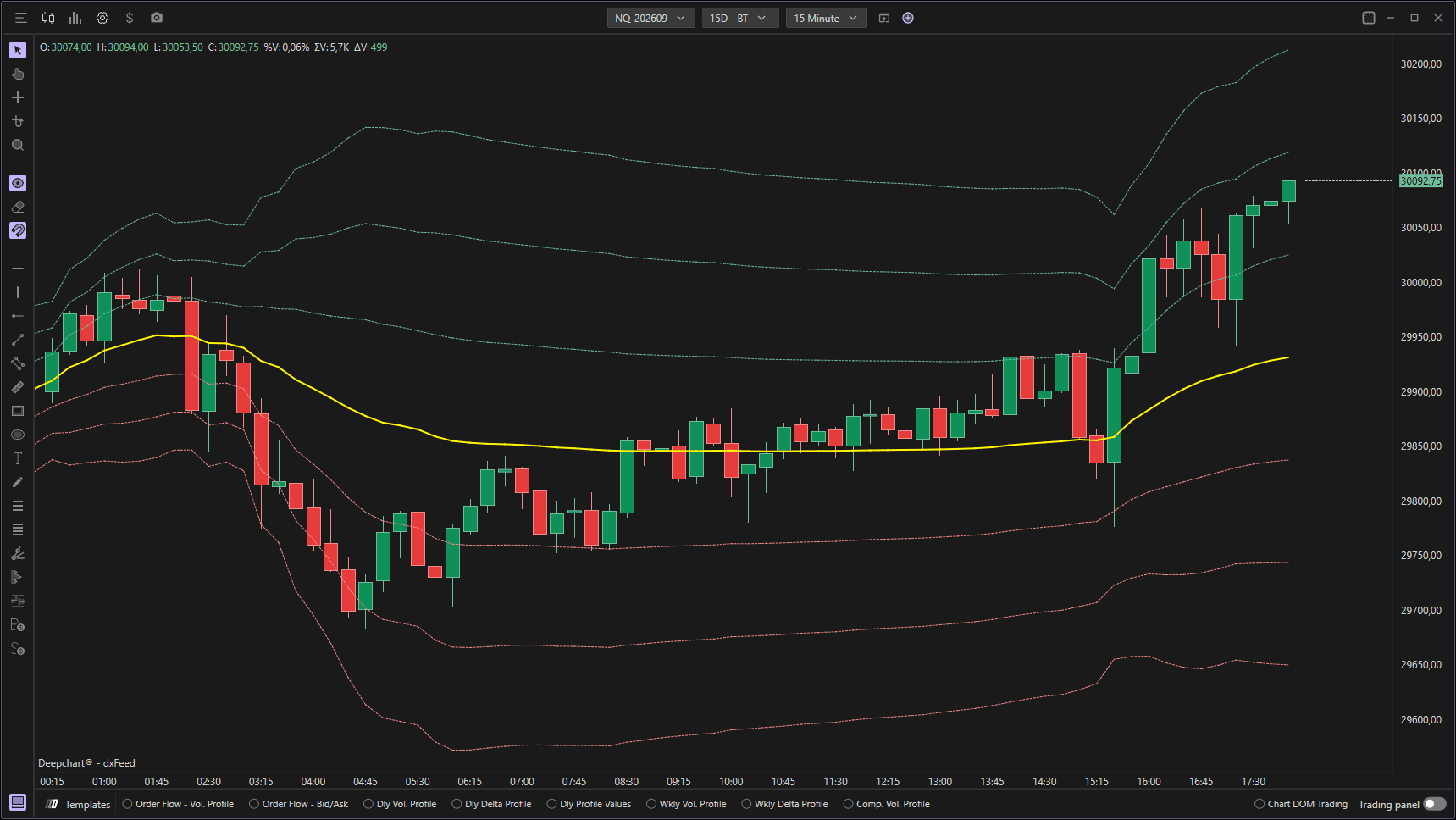
Task: Select the multi-point polyline tool
Action: point(18,363)
